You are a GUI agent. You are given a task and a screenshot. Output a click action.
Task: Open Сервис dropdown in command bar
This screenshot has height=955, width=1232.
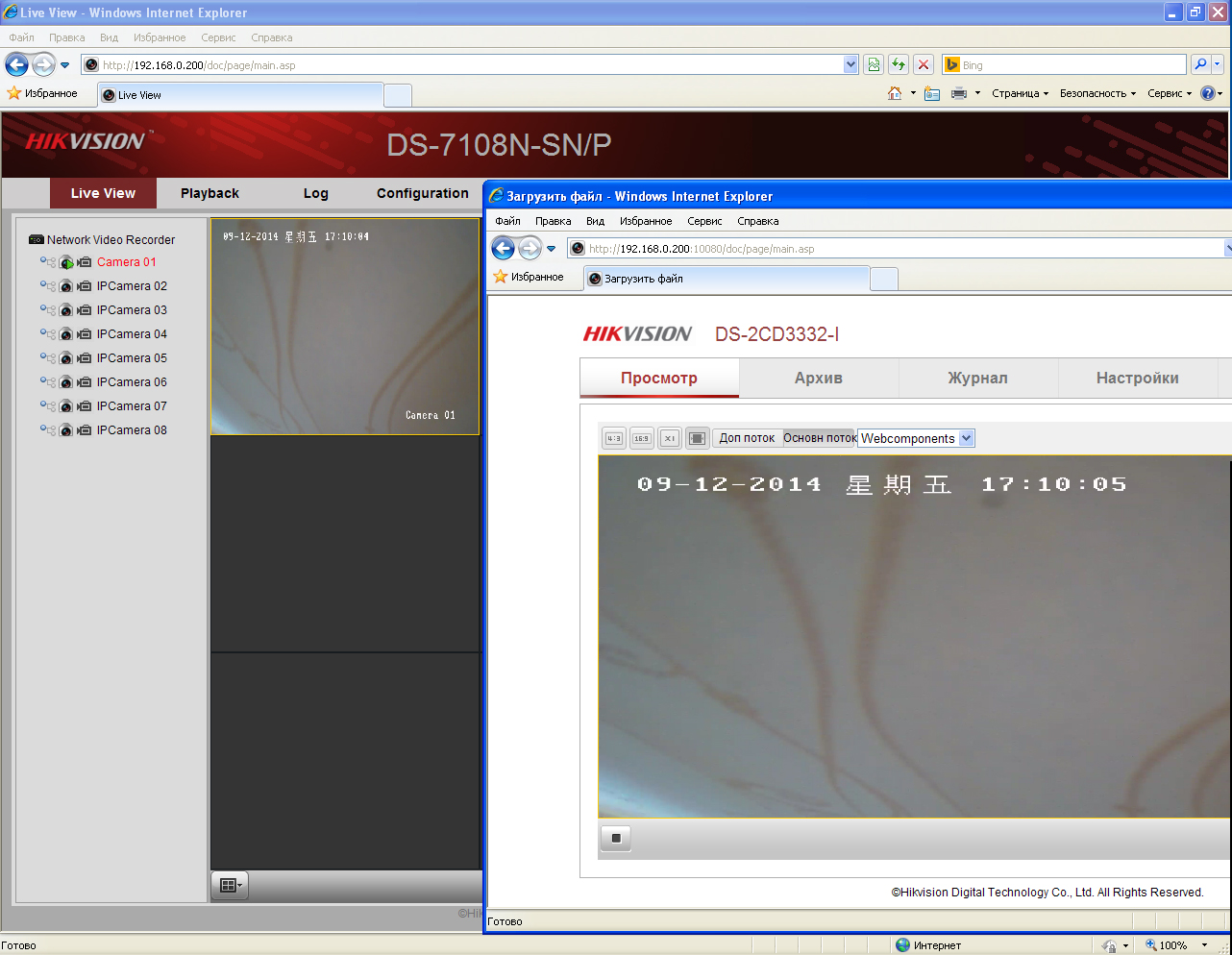pos(1170,93)
